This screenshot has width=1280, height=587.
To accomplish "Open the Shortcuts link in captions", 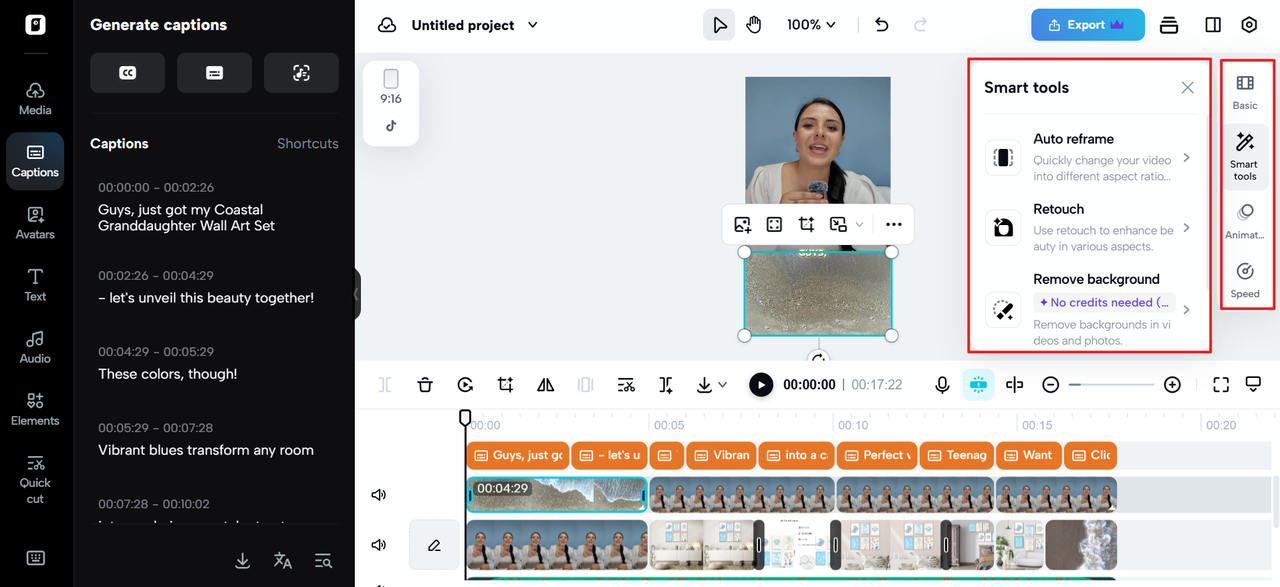I will pos(308,144).
